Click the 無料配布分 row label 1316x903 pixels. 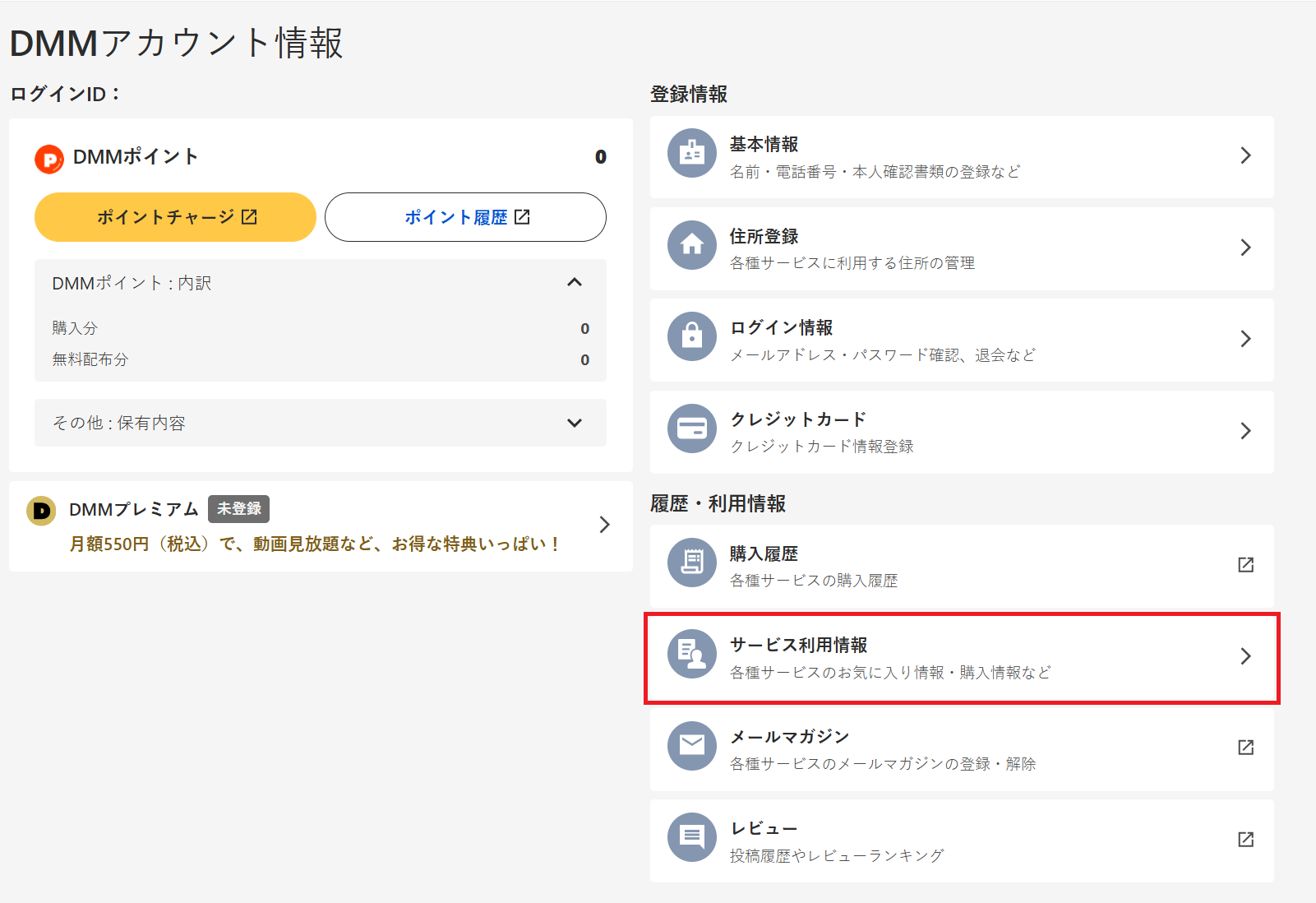click(90, 359)
